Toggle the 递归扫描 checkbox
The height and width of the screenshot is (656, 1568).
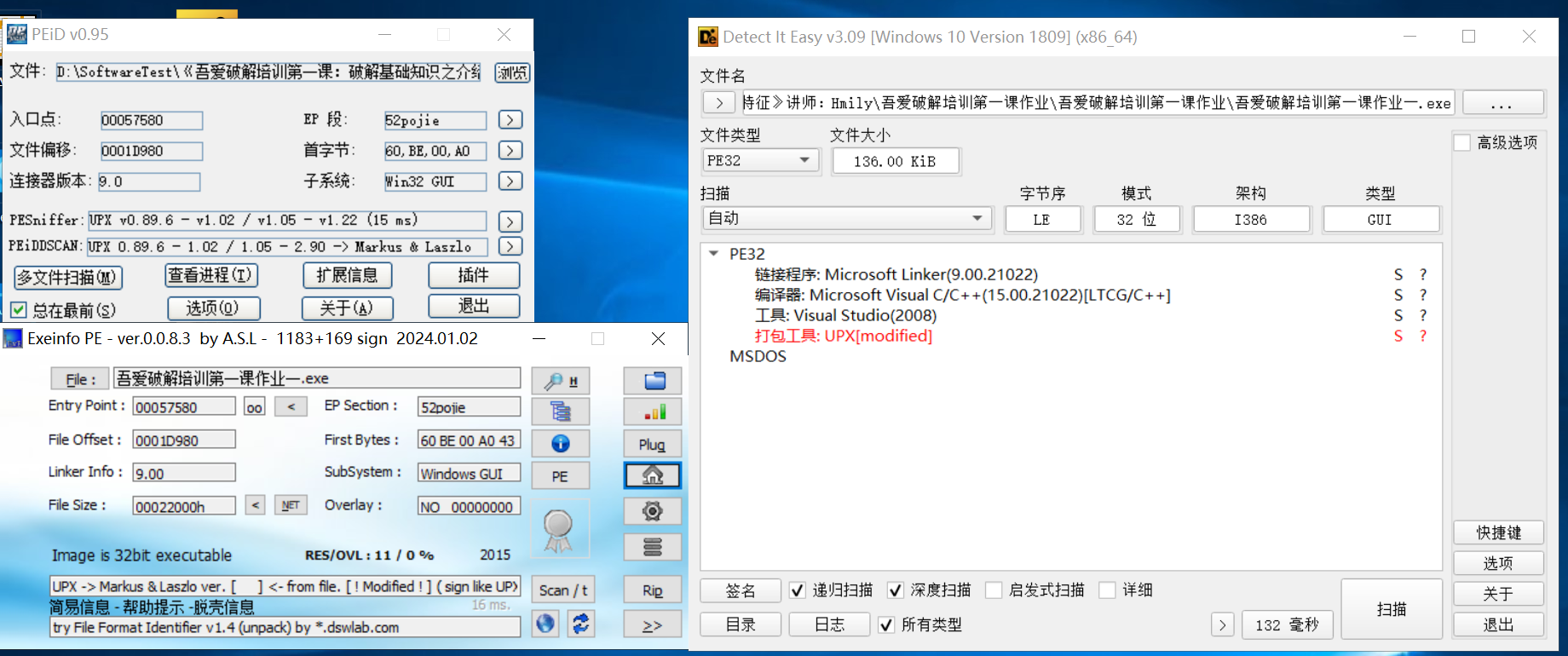tap(797, 590)
